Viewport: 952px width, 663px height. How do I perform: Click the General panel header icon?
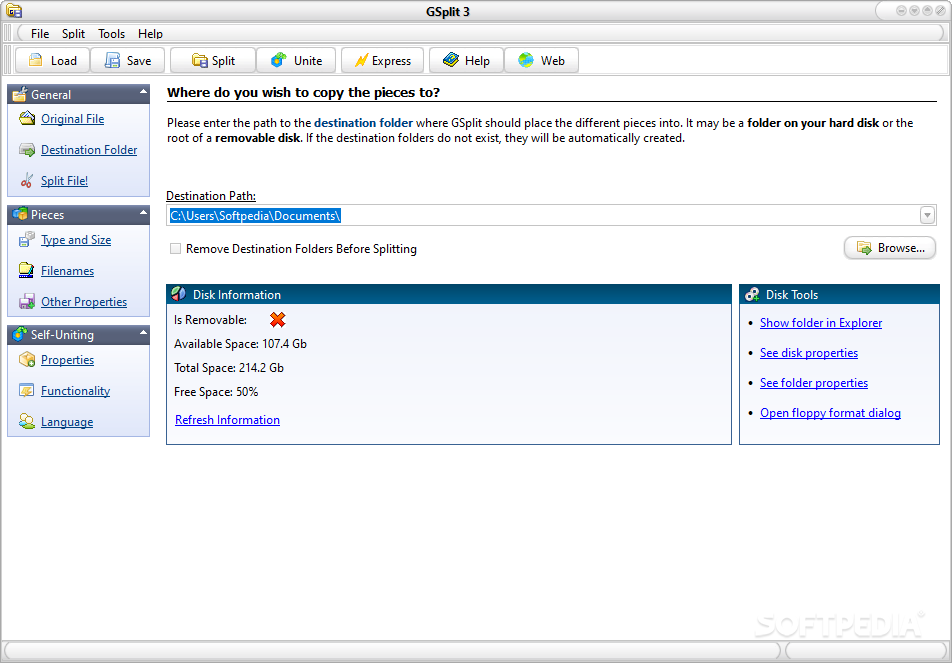pos(20,94)
